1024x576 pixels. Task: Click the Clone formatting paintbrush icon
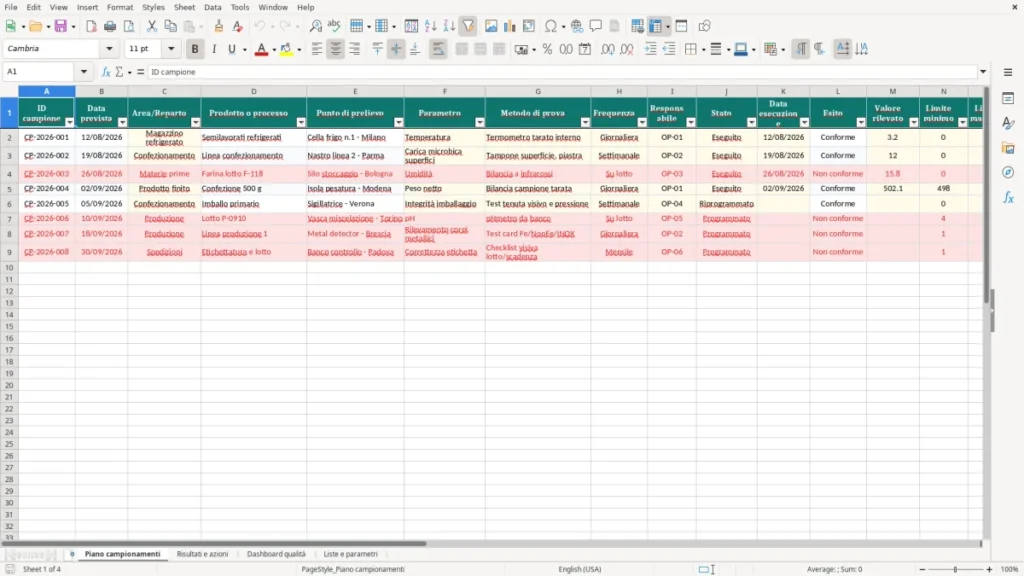(219, 26)
